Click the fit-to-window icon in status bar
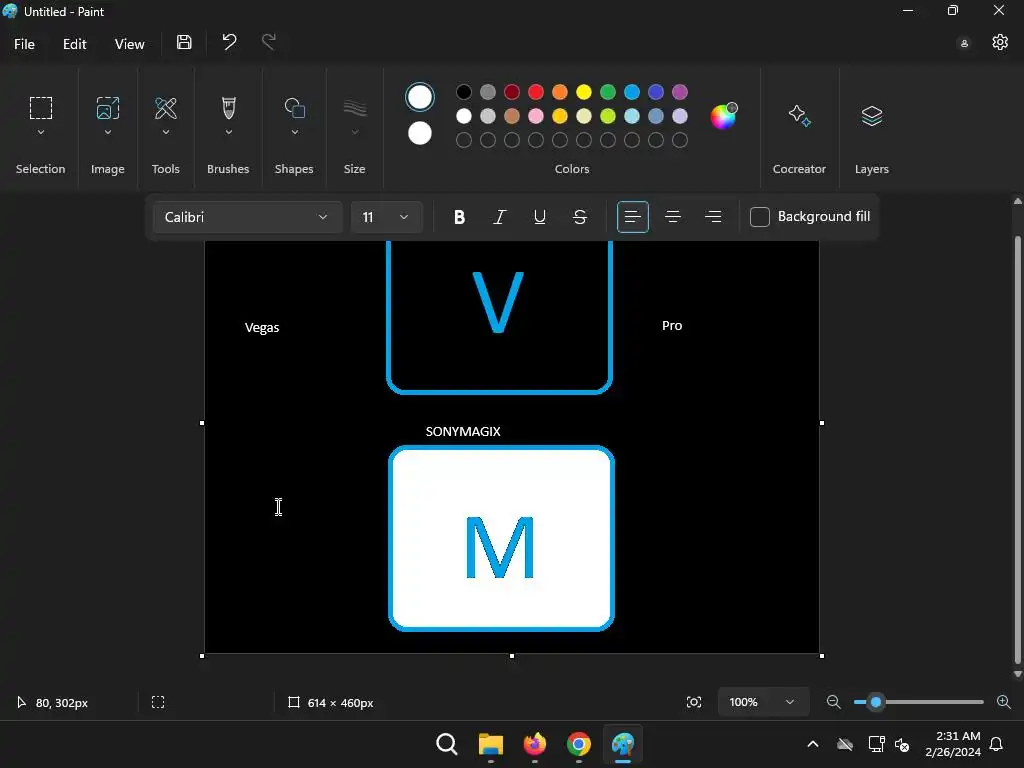Image resolution: width=1024 pixels, height=768 pixels. coord(694,702)
